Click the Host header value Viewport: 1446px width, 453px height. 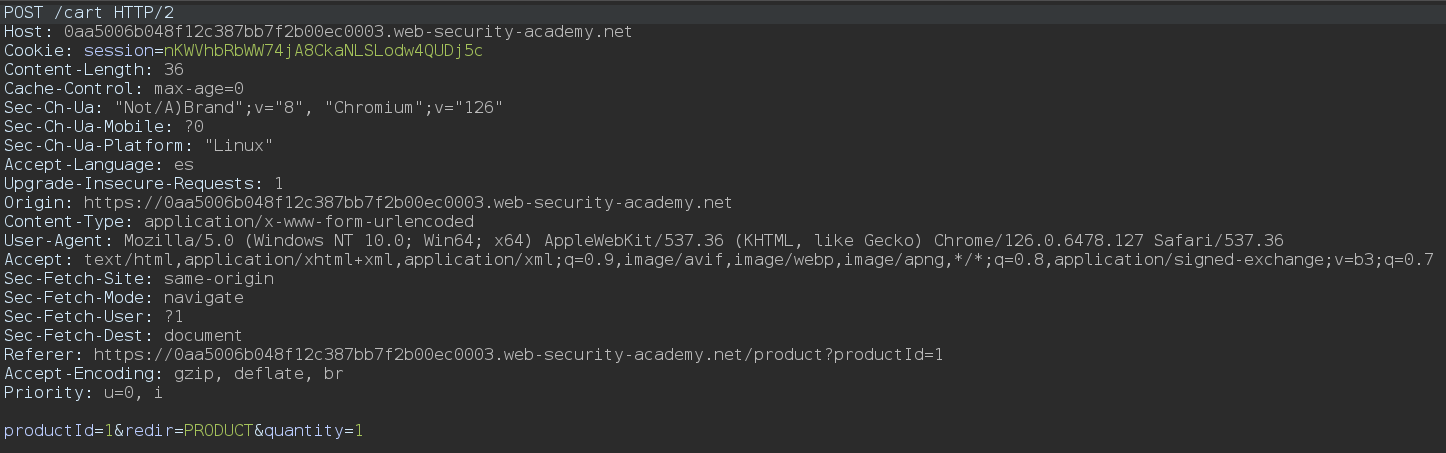click(353, 32)
